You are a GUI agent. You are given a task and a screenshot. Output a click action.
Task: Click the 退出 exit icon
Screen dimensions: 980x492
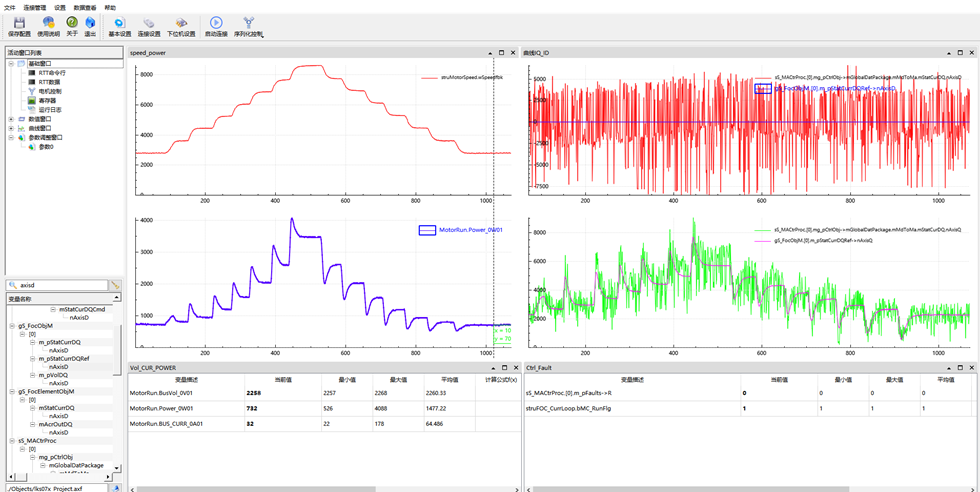click(90, 22)
